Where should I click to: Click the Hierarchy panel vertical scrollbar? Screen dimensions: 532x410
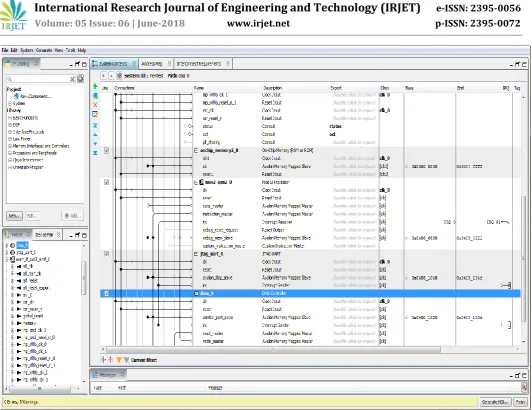pos(83,278)
